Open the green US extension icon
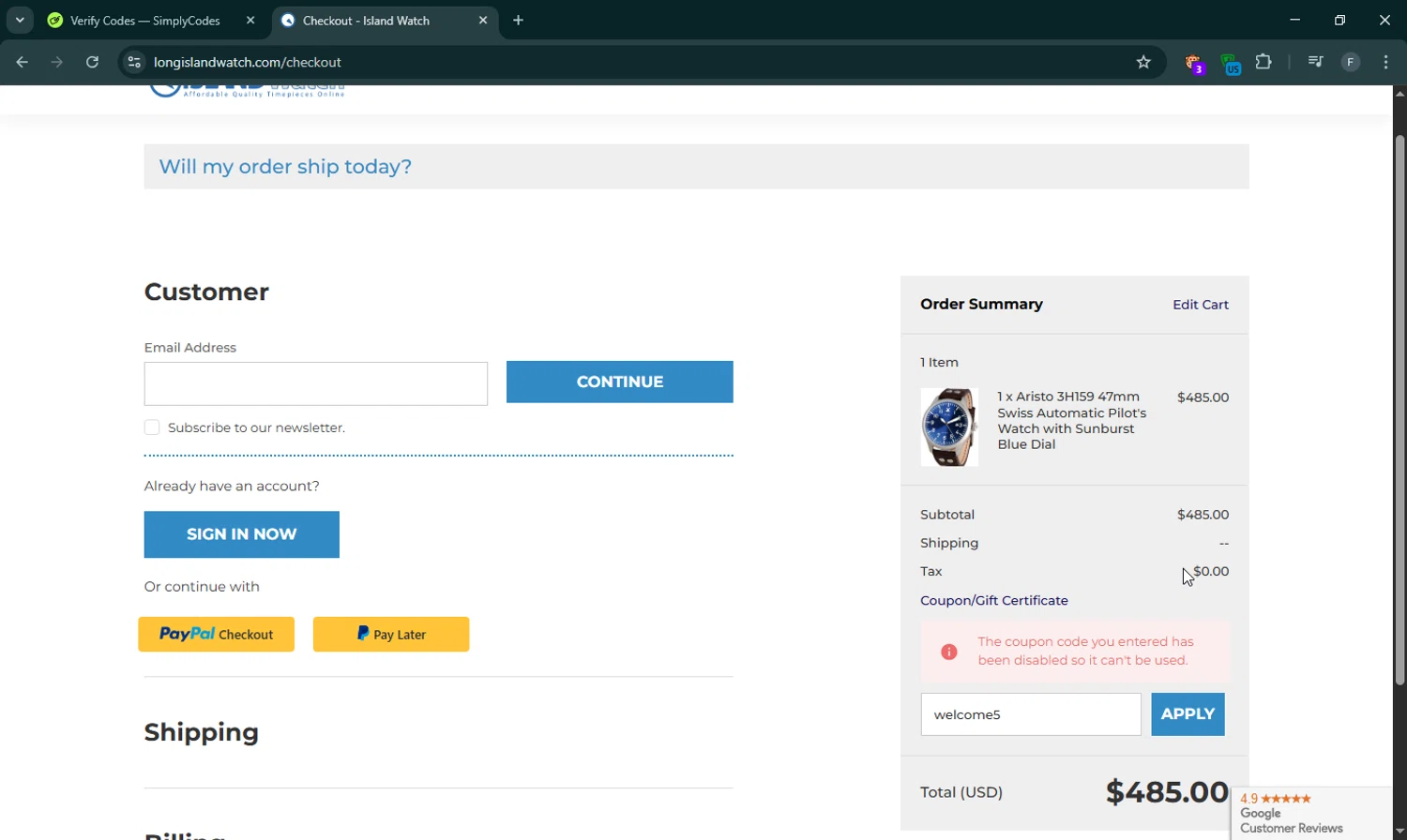 [x=1230, y=64]
